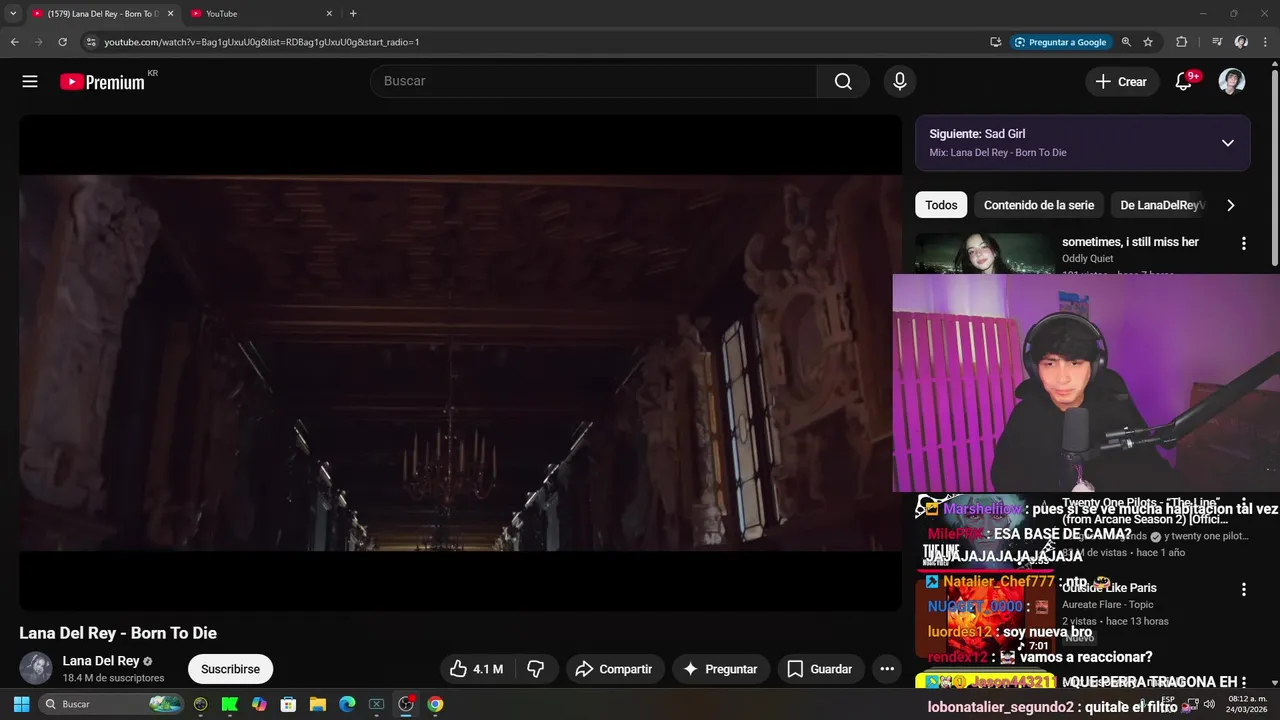Open the 'Outside Like Paris' video title
The height and width of the screenshot is (720, 1280).
click(1109, 588)
